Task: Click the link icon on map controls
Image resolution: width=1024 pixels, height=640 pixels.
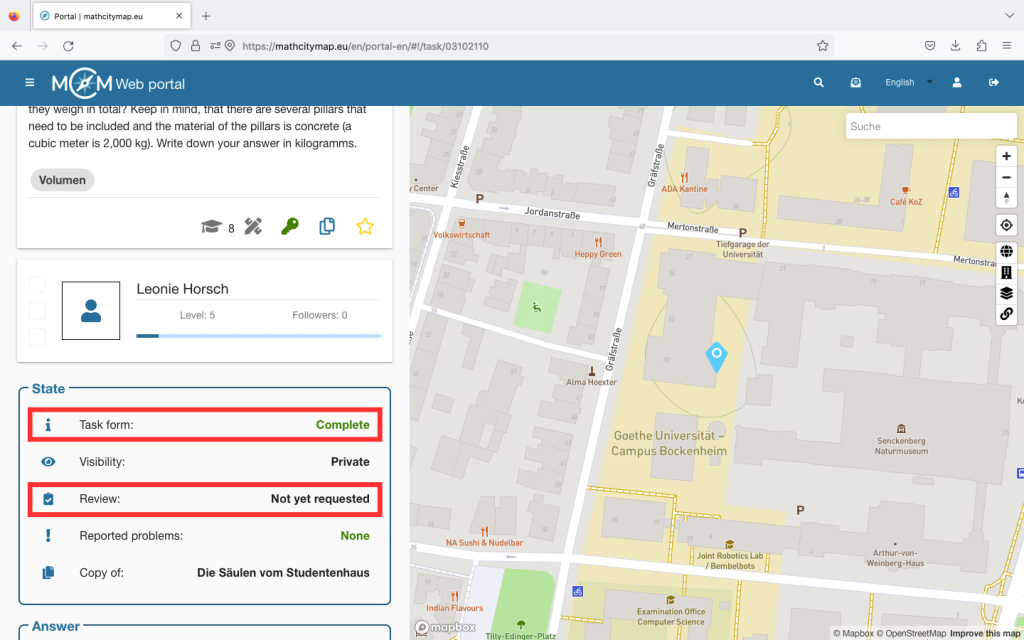Action: 1006,314
